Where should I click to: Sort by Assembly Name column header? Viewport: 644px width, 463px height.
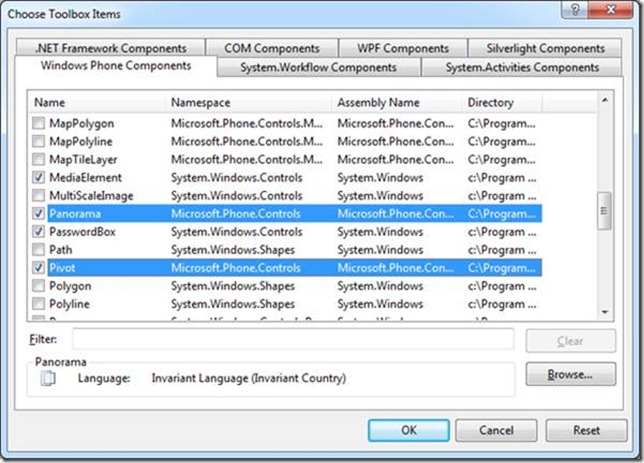[396, 102]
